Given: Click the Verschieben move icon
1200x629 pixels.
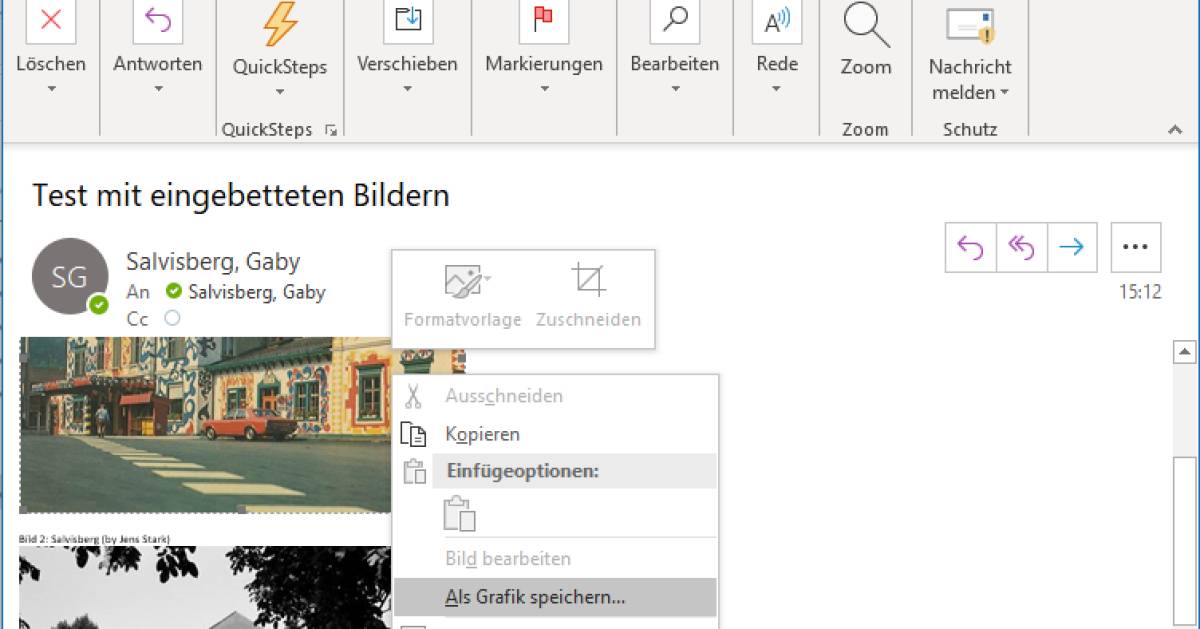Looking at the screenshot, I should tap(408, 21).
